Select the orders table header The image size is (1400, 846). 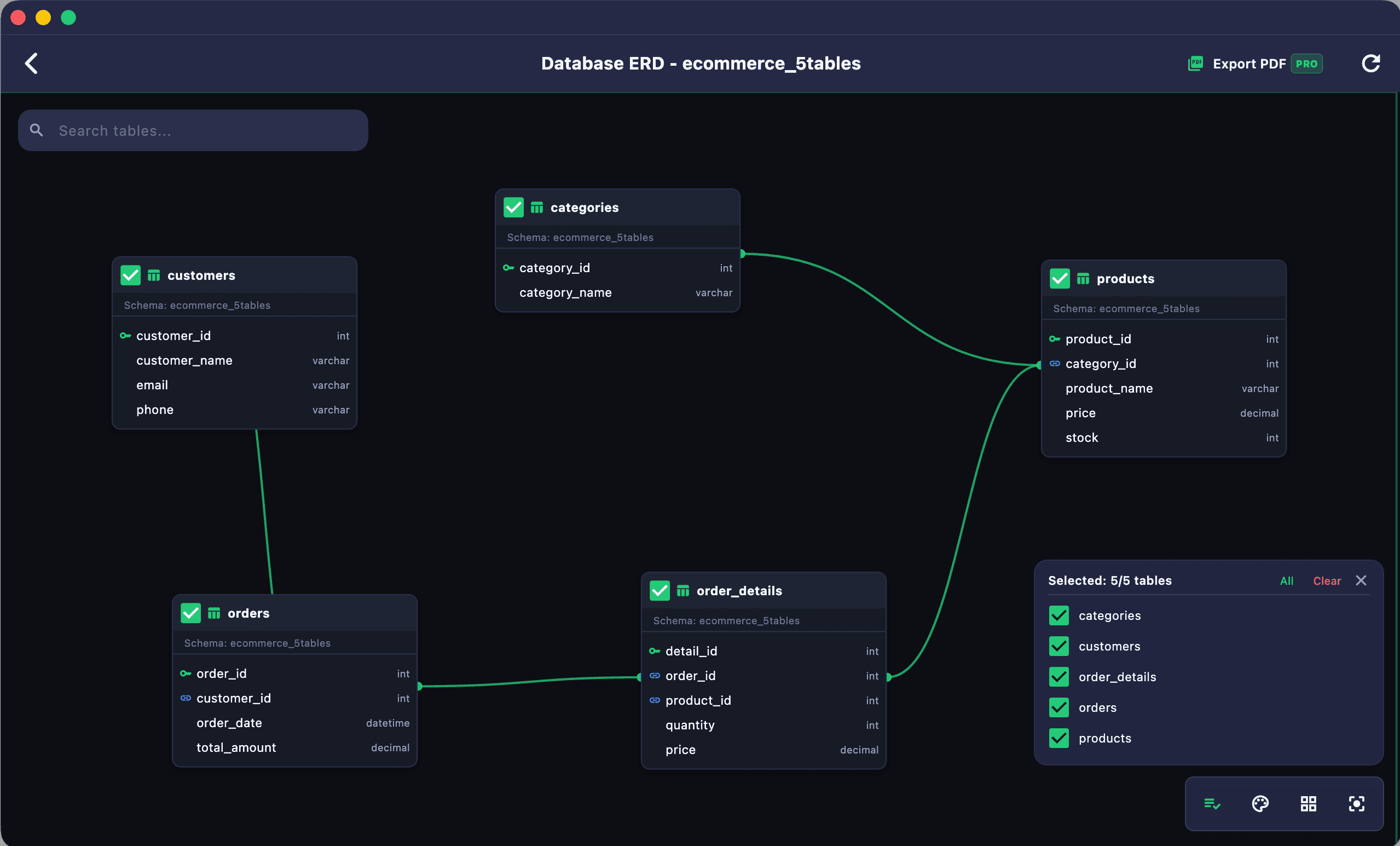(x=295, y=613)
